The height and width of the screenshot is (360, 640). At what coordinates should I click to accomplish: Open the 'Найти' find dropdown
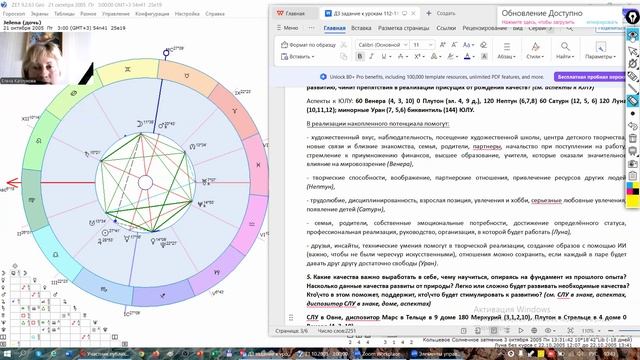(565, 51)
